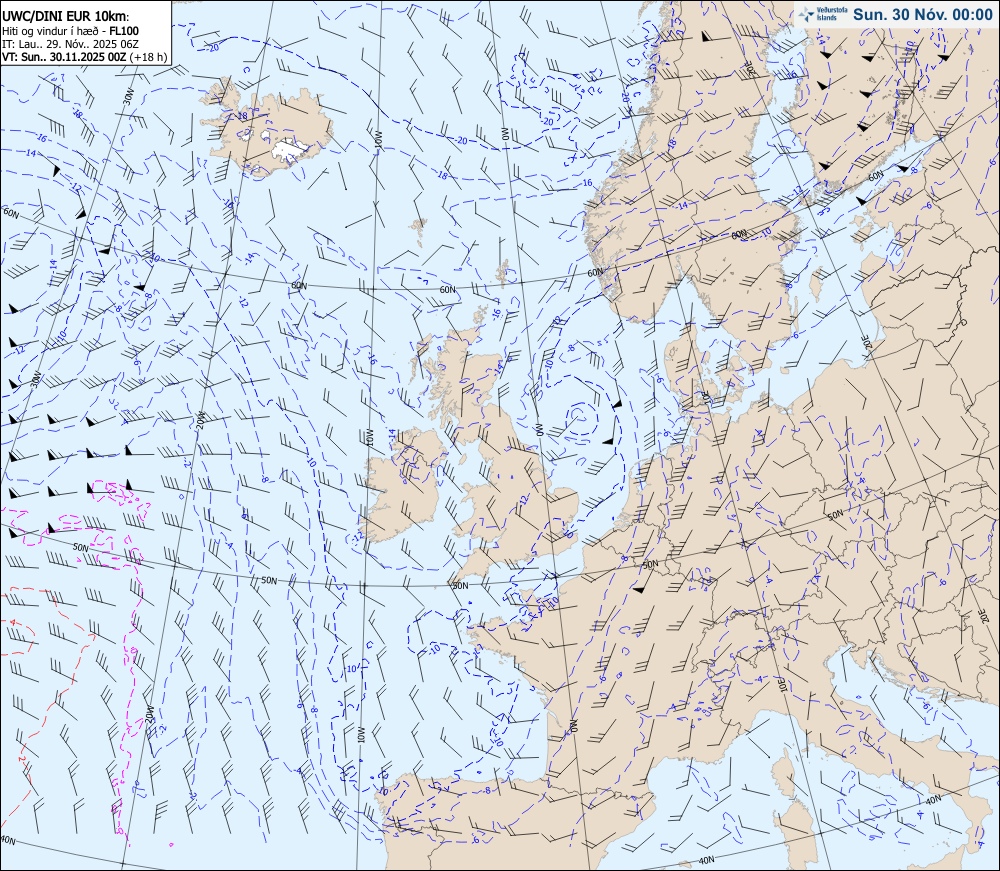Click the 'VT: Sun.. 30.11.2025 00Z (+18 h)' line

[x=84, y=57]
